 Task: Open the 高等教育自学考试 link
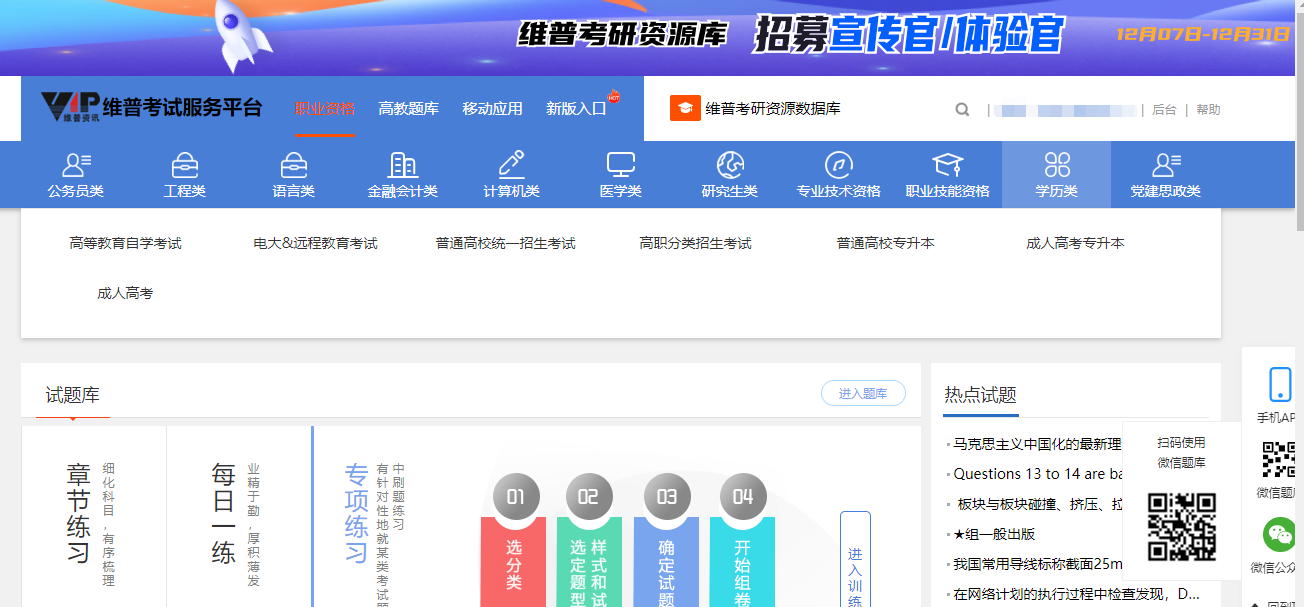126,243
